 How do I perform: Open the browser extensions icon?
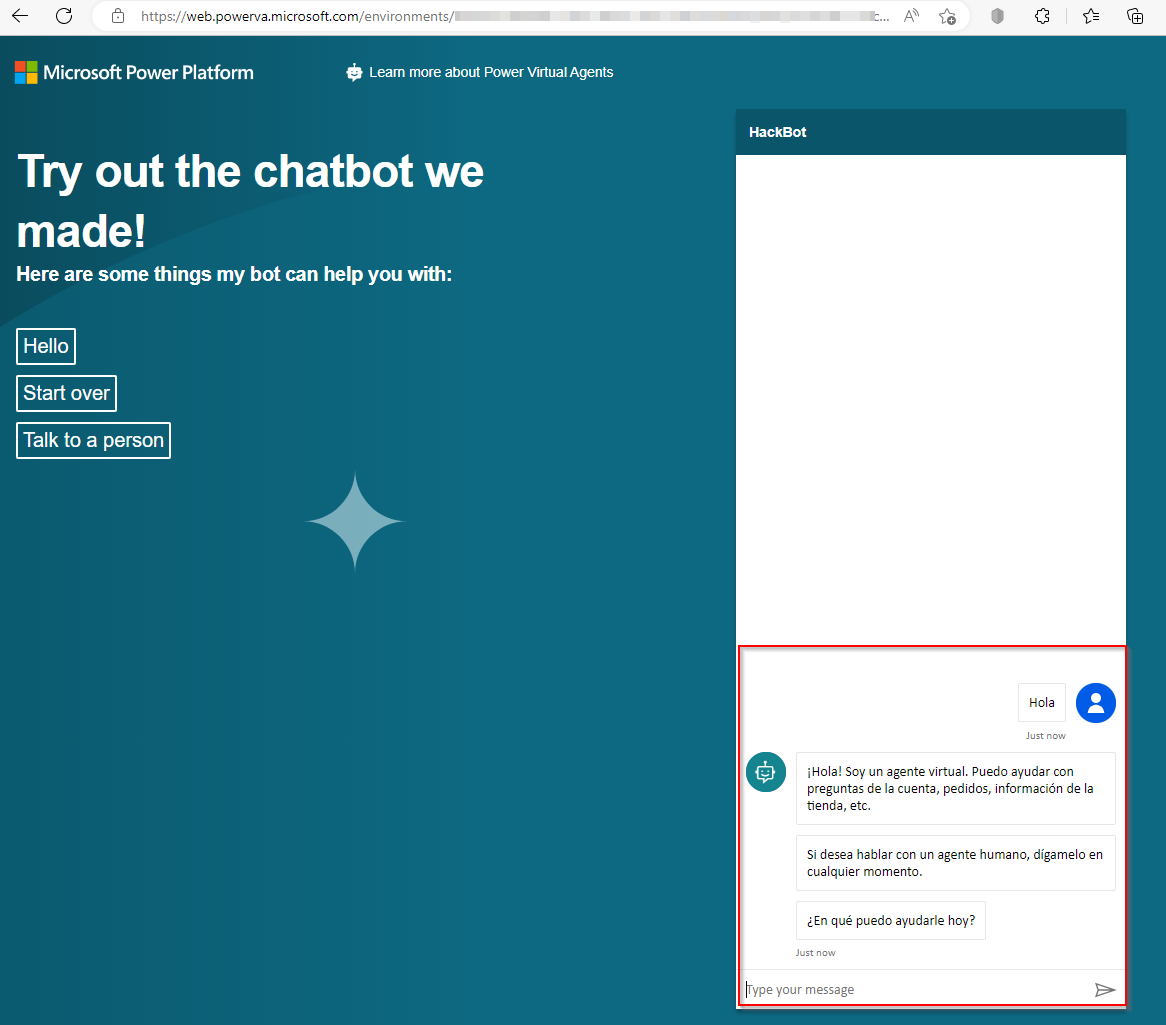click(1042, 16)
